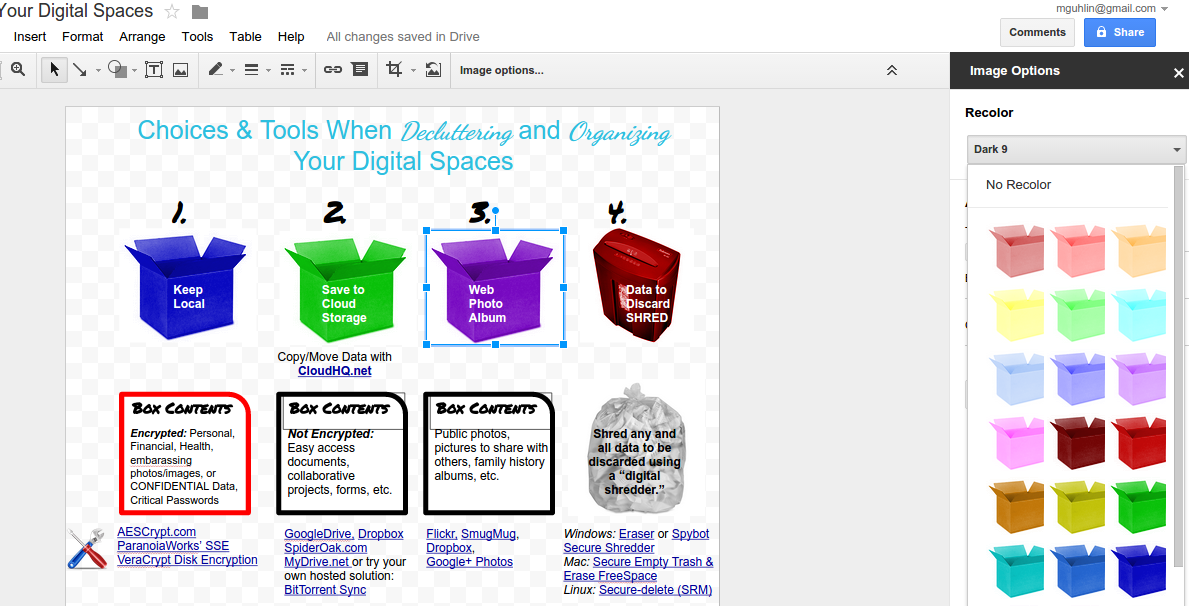The width and height of the screenshot is (1189, 606).
Task: Select the crop image tool
Action: (394, 70)
